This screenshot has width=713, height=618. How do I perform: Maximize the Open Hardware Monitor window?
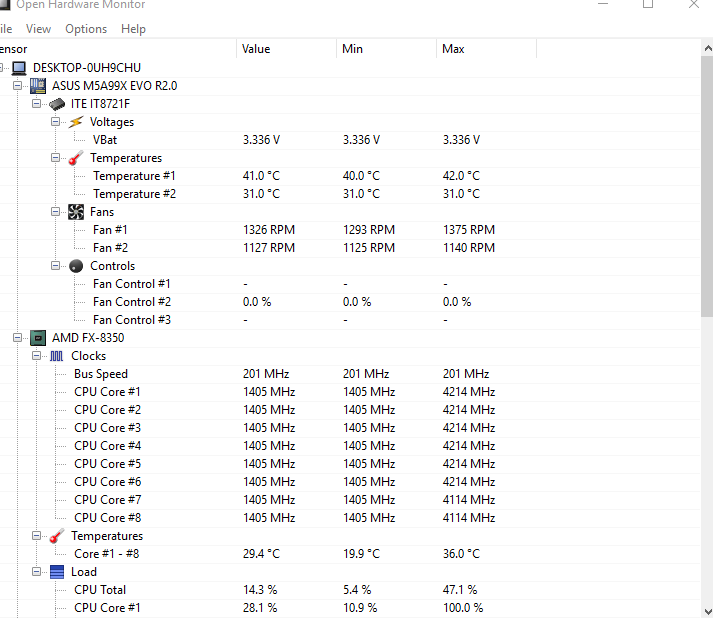[x=648, y=4]
